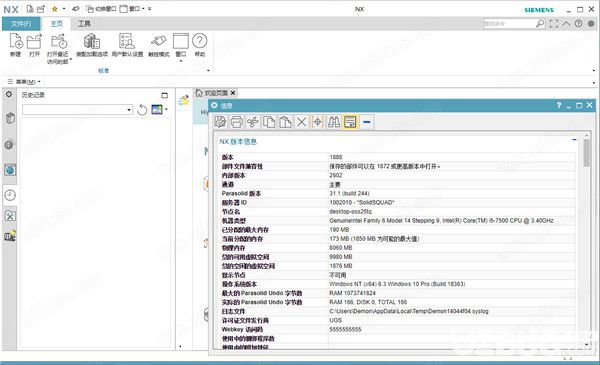Click the Print icon in Information window
Screen dimensions: 600x365
click(236, 122)
